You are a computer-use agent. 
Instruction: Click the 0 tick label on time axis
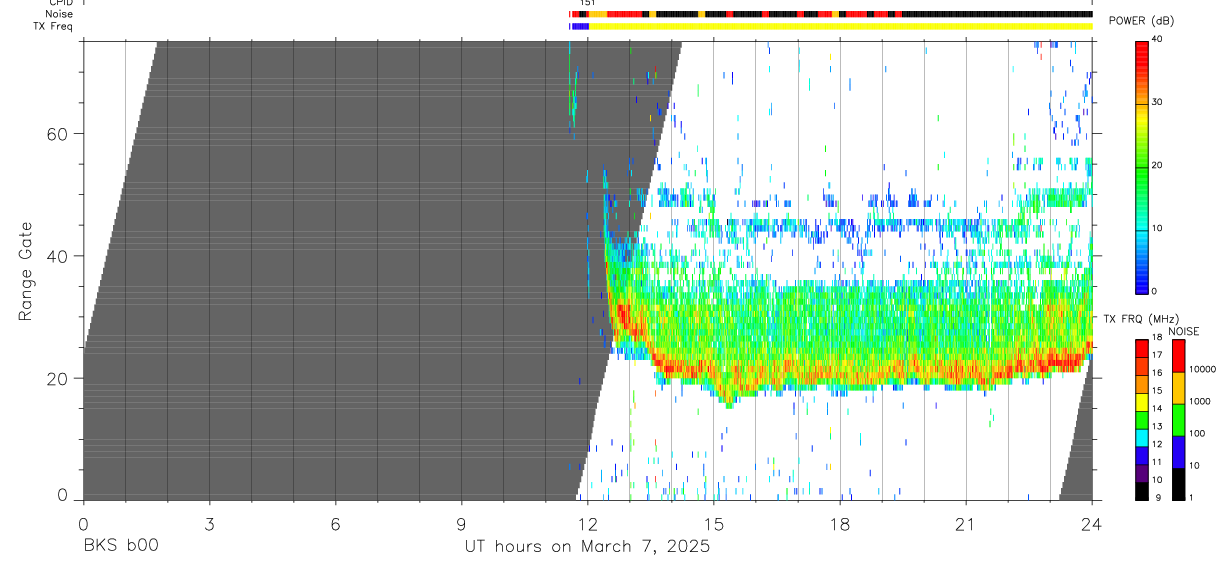(x=83, y=522)
